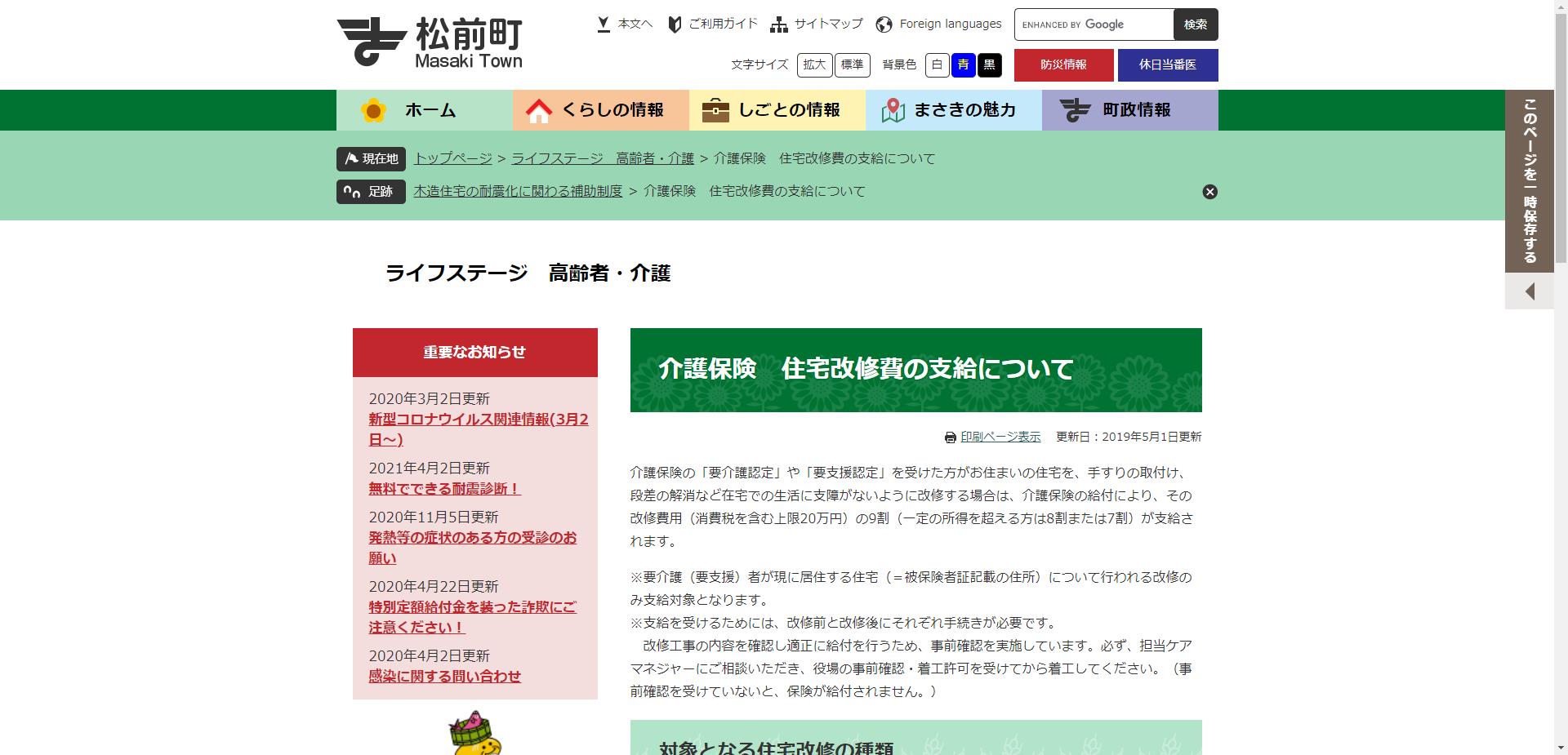The width and height of the screenshot is (1568, 755).
Task: Focus the Google search input field
Action: click(1094, 24)
